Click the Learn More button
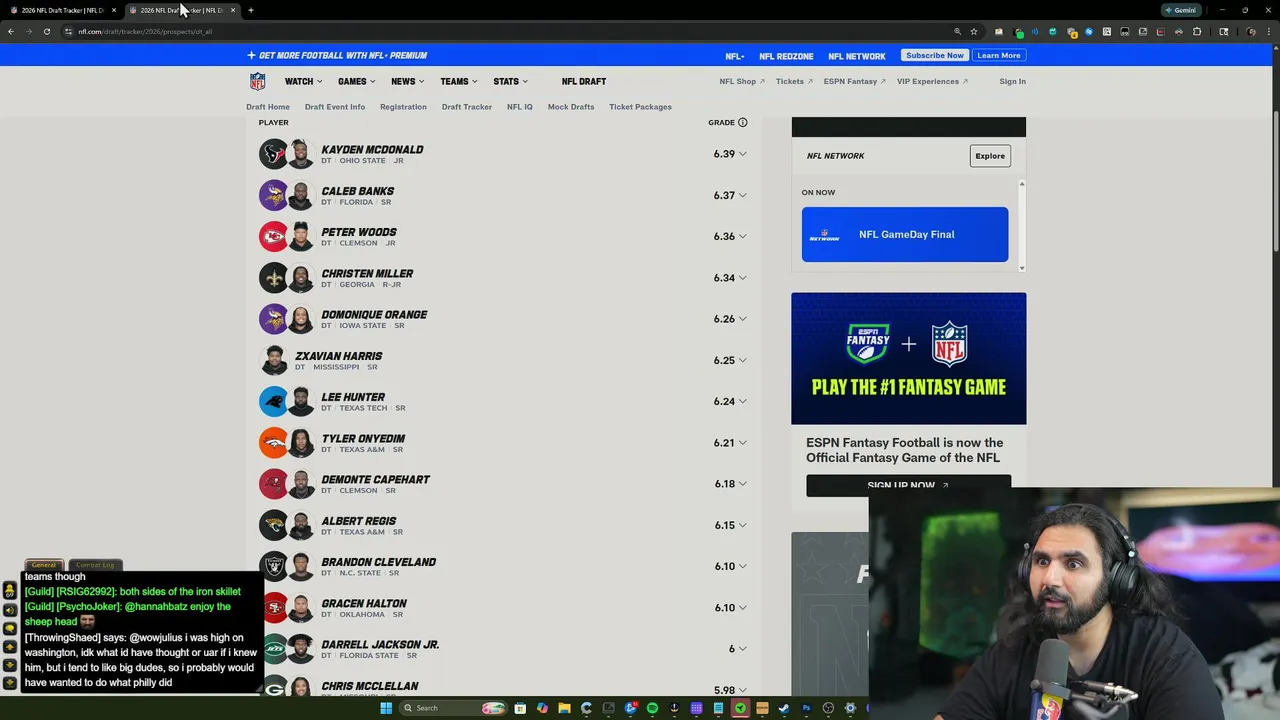1280x720 pixels. [x=999, y=55]
